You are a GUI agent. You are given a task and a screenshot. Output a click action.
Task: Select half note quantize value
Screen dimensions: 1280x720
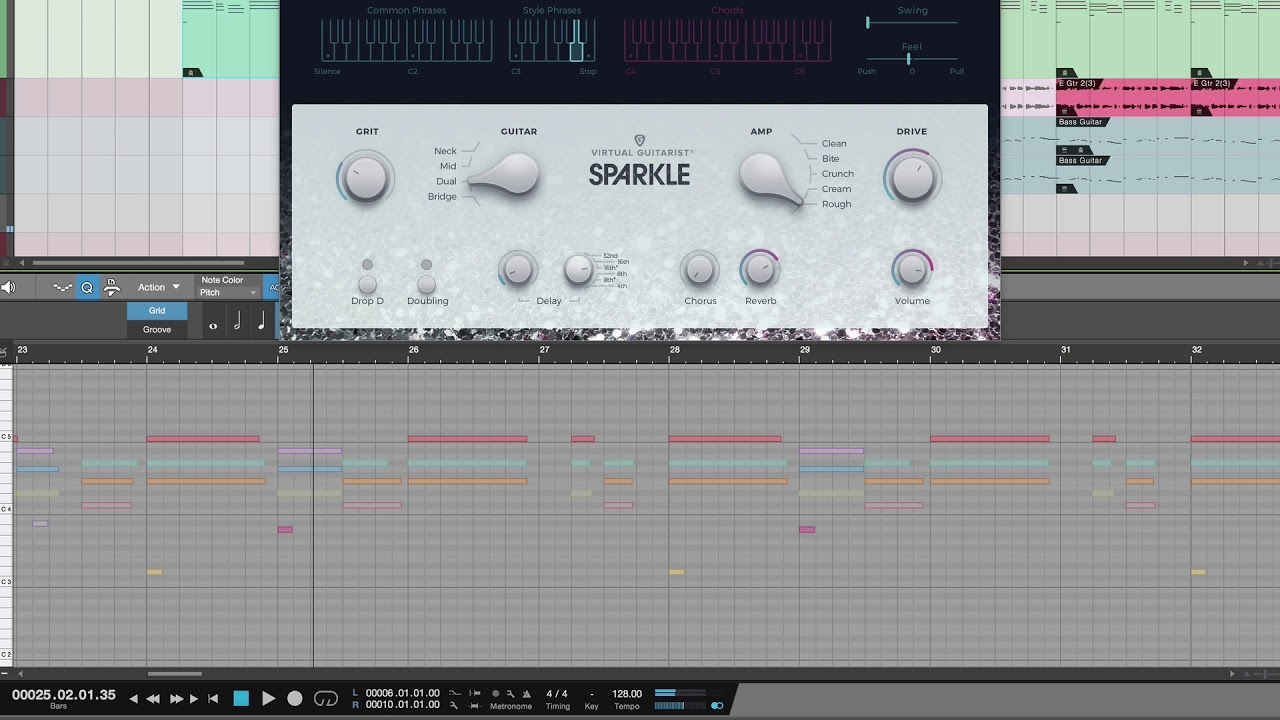click(x=237, y=322)
